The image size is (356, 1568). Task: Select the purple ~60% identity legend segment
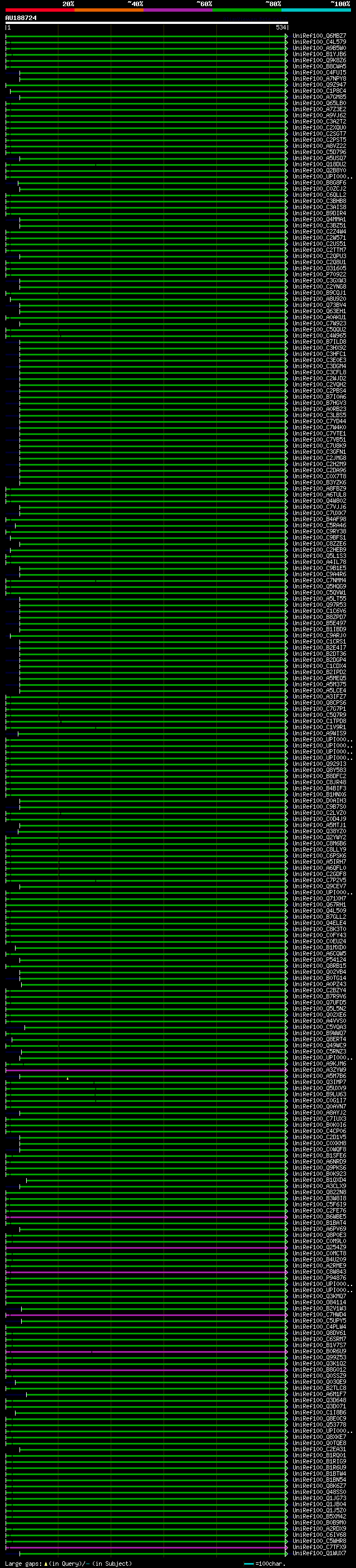click(x=179, y=10)
